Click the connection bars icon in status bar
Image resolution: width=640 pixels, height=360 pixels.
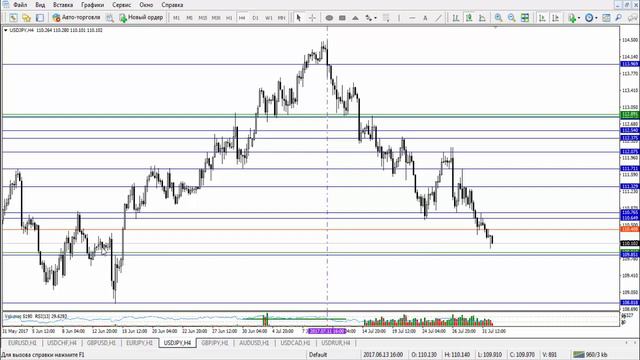click(578, 354)
